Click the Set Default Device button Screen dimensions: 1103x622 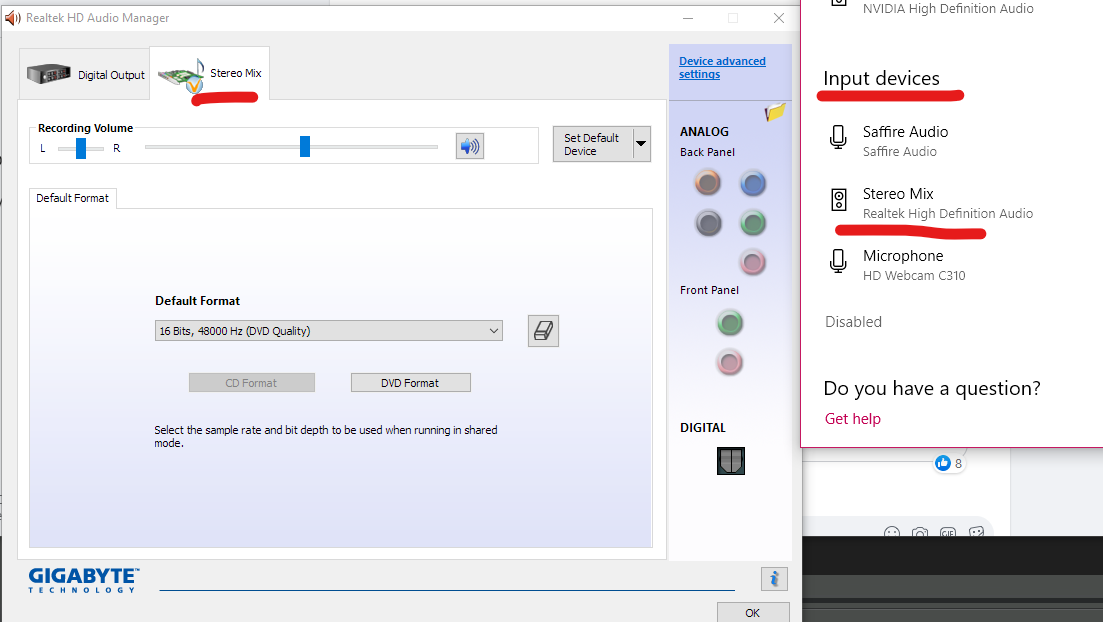click(x=593, y=144)
